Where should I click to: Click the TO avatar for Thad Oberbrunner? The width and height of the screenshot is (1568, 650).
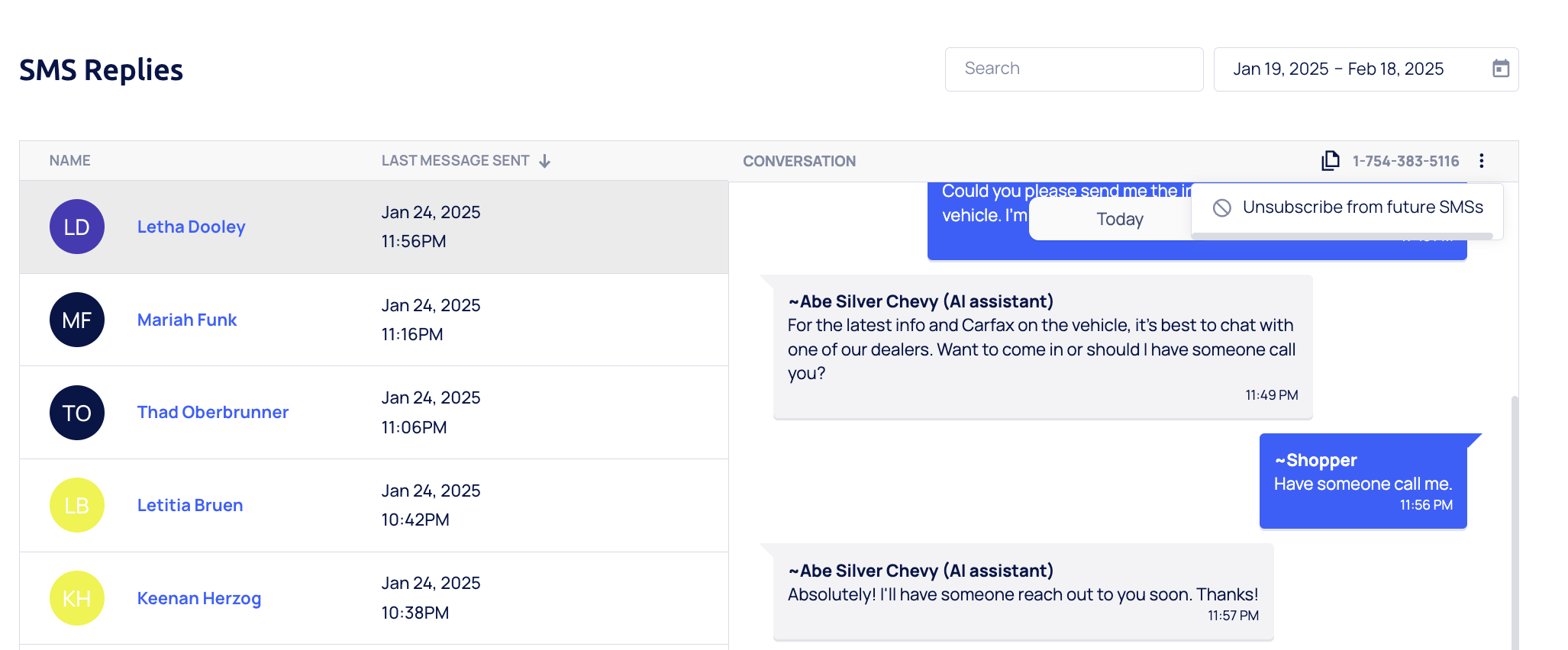(x=77, y=413)
